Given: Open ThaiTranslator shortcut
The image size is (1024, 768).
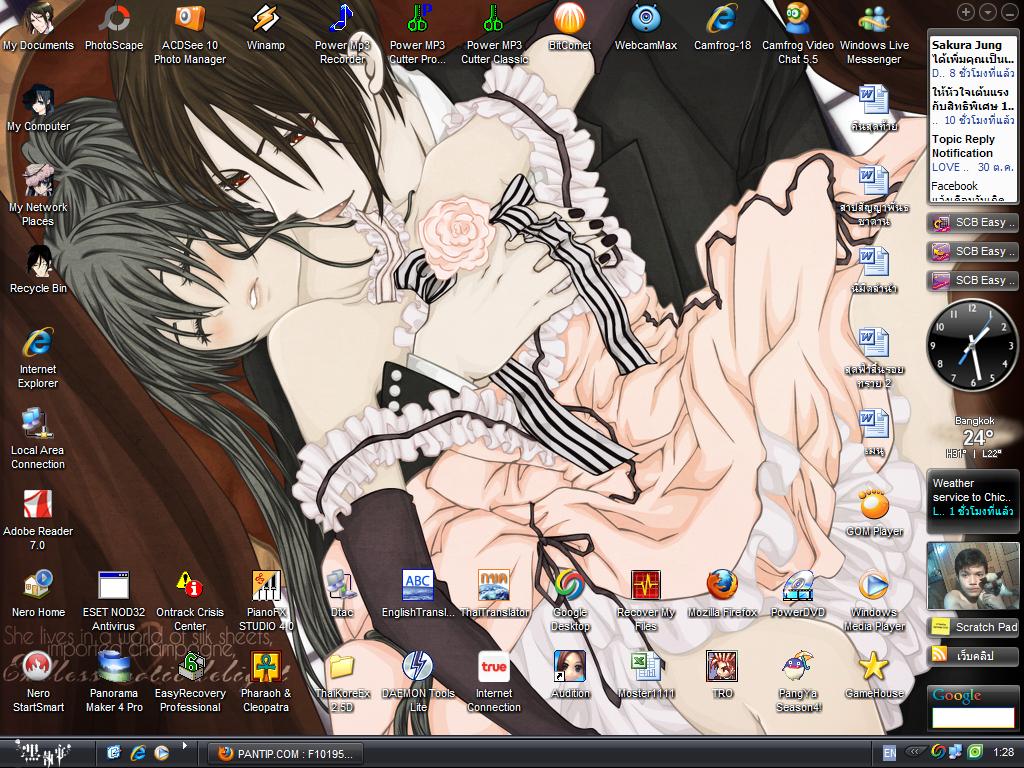Looking at the screenshot, I should [x=494, y=594].
